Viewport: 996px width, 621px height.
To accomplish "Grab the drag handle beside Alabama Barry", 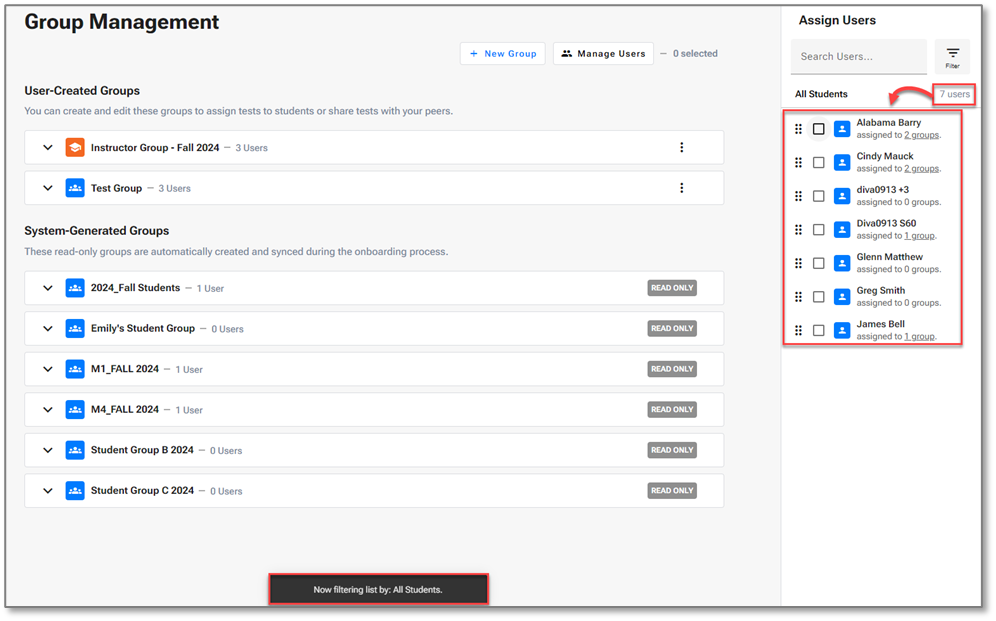I will [798, 129].
